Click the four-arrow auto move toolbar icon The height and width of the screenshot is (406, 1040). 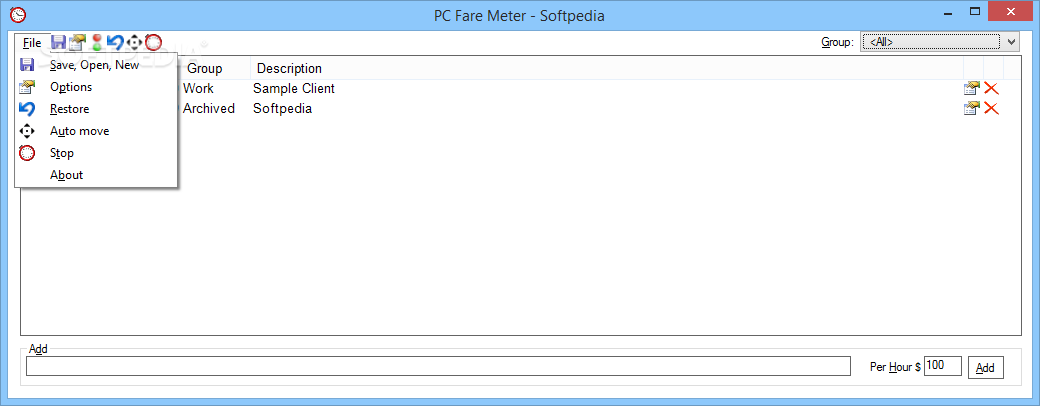[x=135, y=42]
